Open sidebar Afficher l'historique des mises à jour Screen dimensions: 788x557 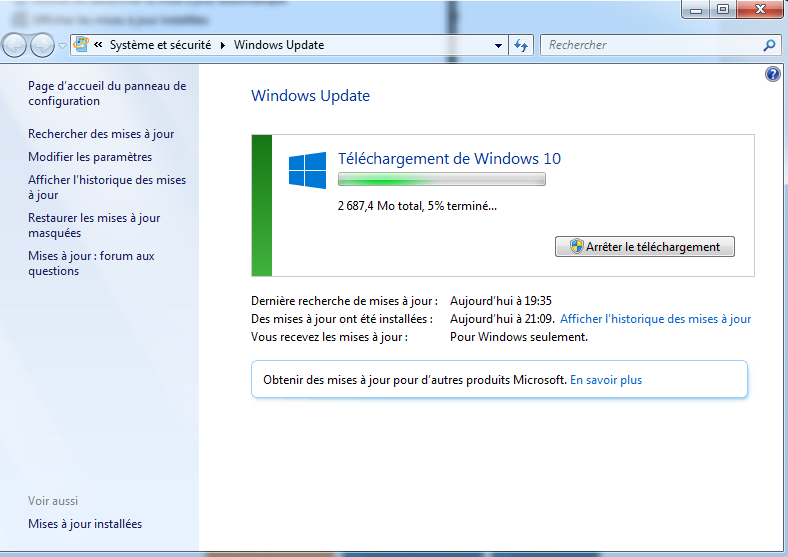coord(107,187)
